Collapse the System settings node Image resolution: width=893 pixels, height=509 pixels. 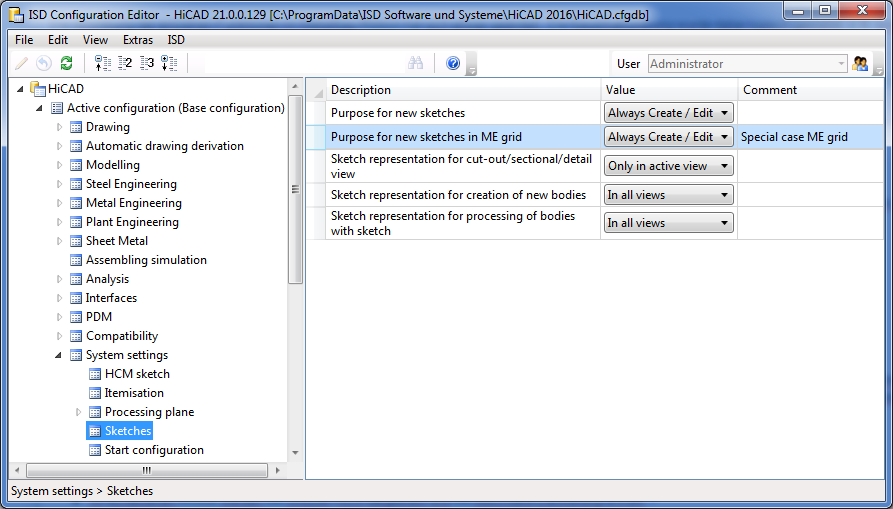click(59, 355)
